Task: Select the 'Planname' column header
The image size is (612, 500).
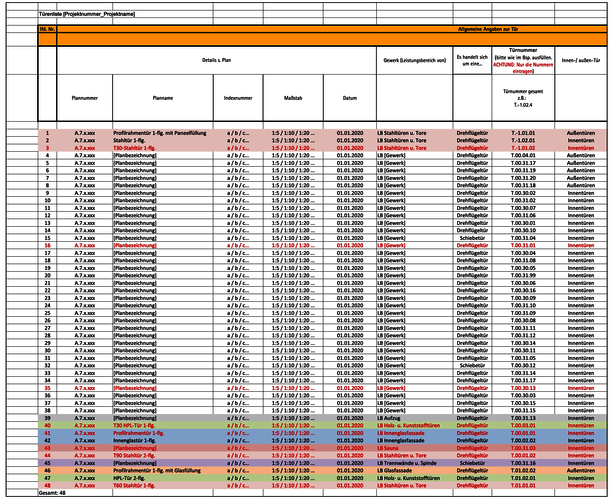Action: [163, 98]
